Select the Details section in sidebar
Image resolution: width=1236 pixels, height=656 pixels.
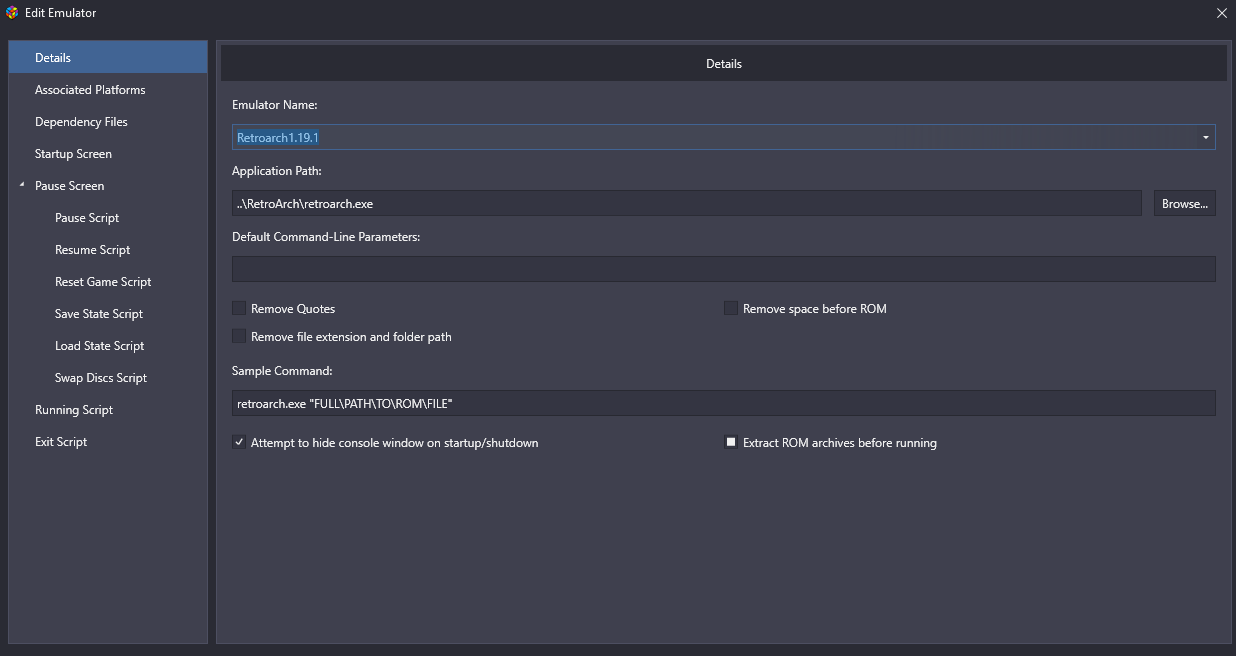[x=108, y=57]
